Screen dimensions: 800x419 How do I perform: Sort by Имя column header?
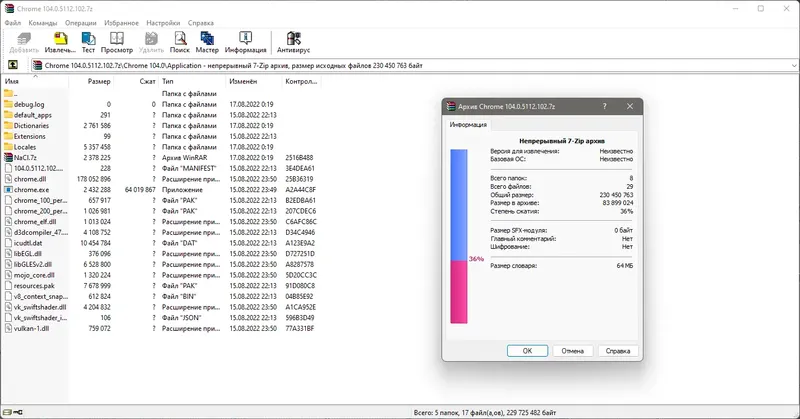pyautogui.click(x=35, y=81)
